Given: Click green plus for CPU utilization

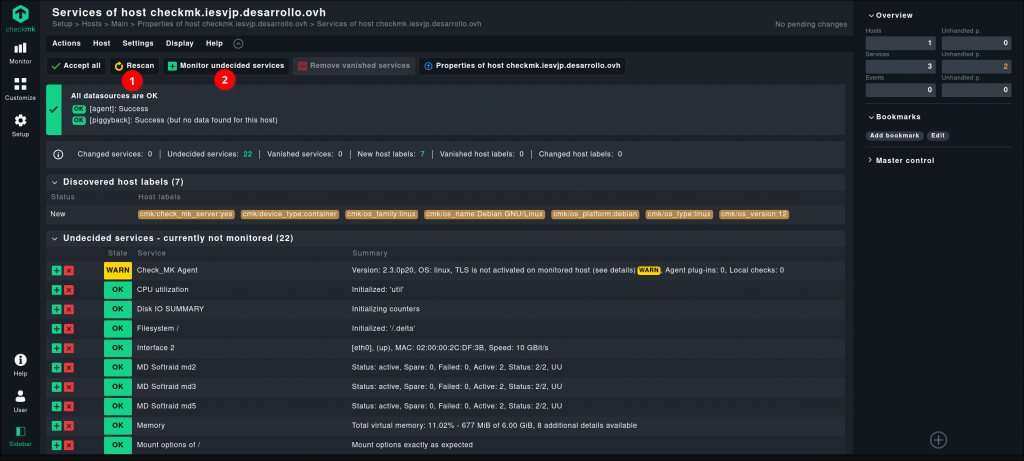Looking at the screenshot, I should pos(57,290).
